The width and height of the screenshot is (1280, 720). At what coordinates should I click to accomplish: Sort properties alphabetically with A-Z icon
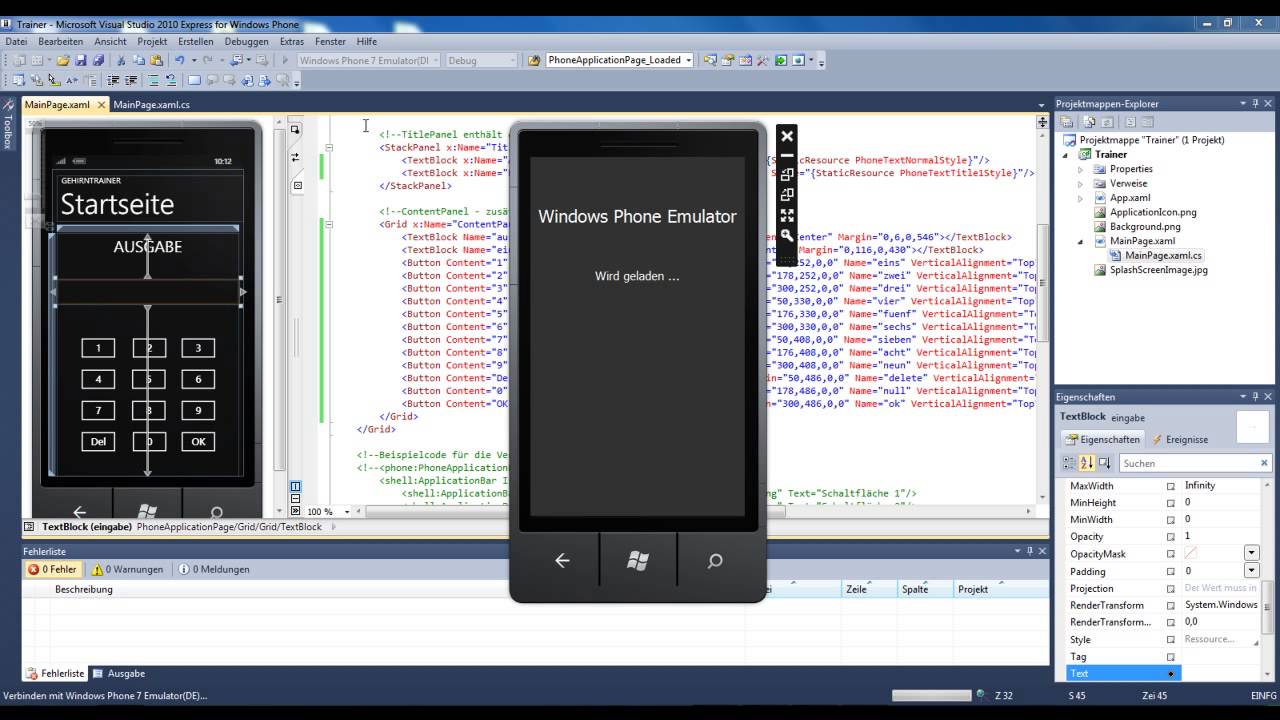1087,463
